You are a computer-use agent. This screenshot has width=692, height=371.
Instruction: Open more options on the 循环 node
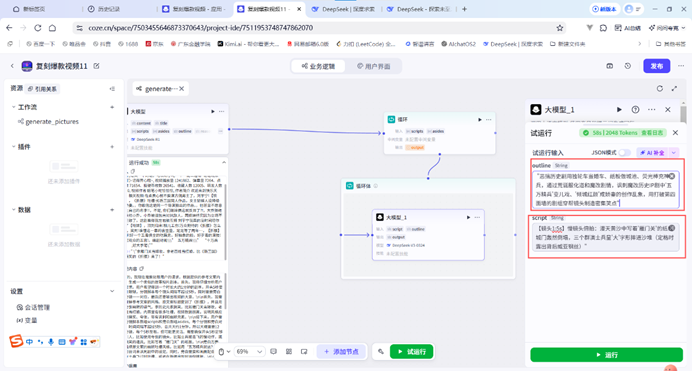point(489,120)
